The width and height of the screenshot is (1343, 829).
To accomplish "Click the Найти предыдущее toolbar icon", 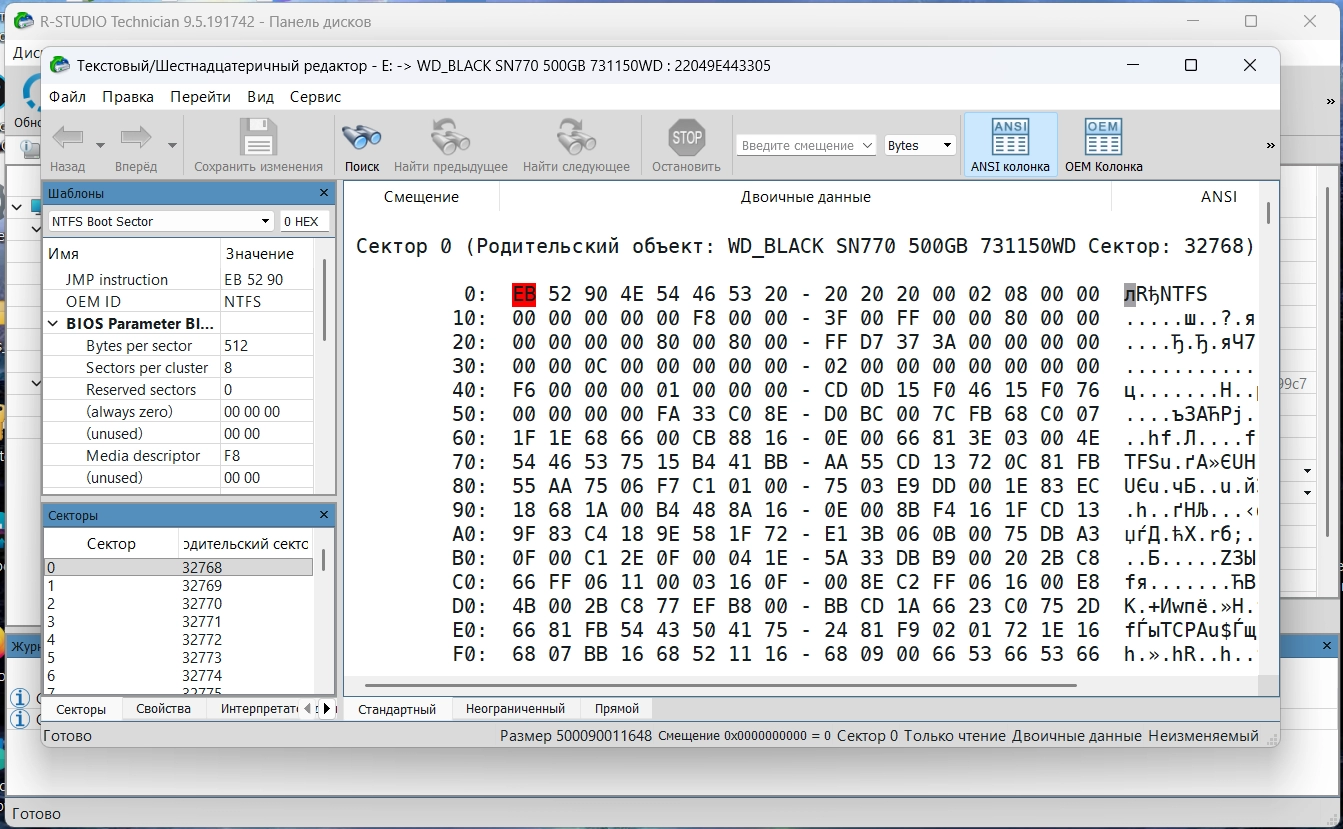I will pyautogui.click(x=450, y=137).
